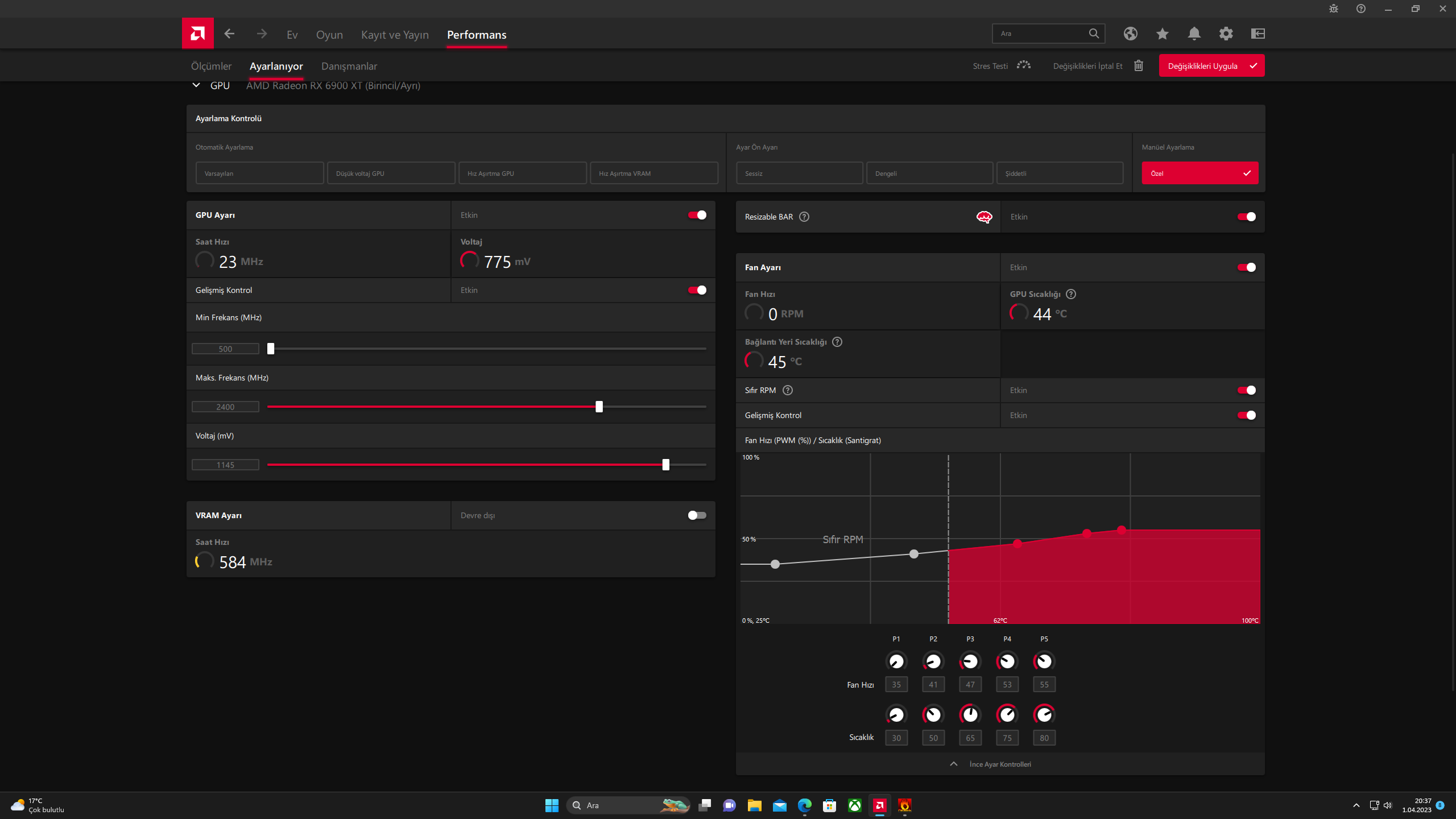
Task: Go forward with the right arrow icon
Action: [262, 34]
